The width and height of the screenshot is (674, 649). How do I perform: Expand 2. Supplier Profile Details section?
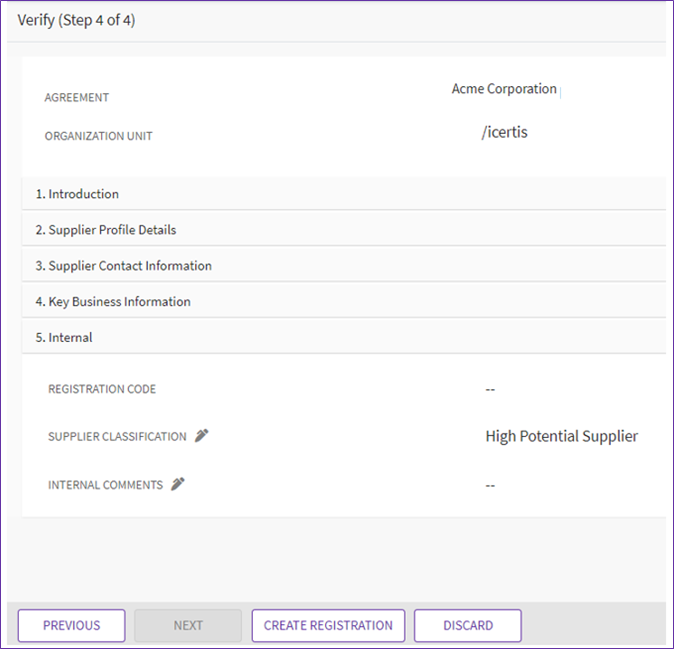[344, 230]
